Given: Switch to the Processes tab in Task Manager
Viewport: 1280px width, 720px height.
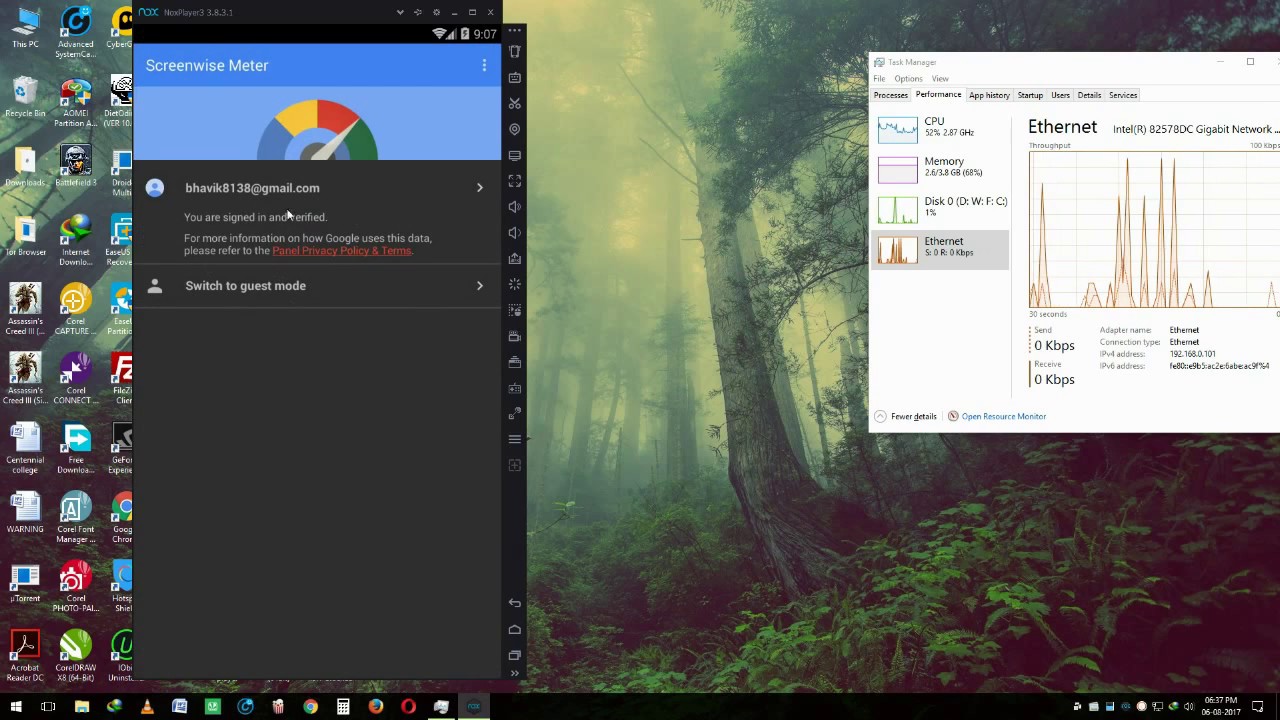Looking at the screenshot, I should click(x=890, y=95).
